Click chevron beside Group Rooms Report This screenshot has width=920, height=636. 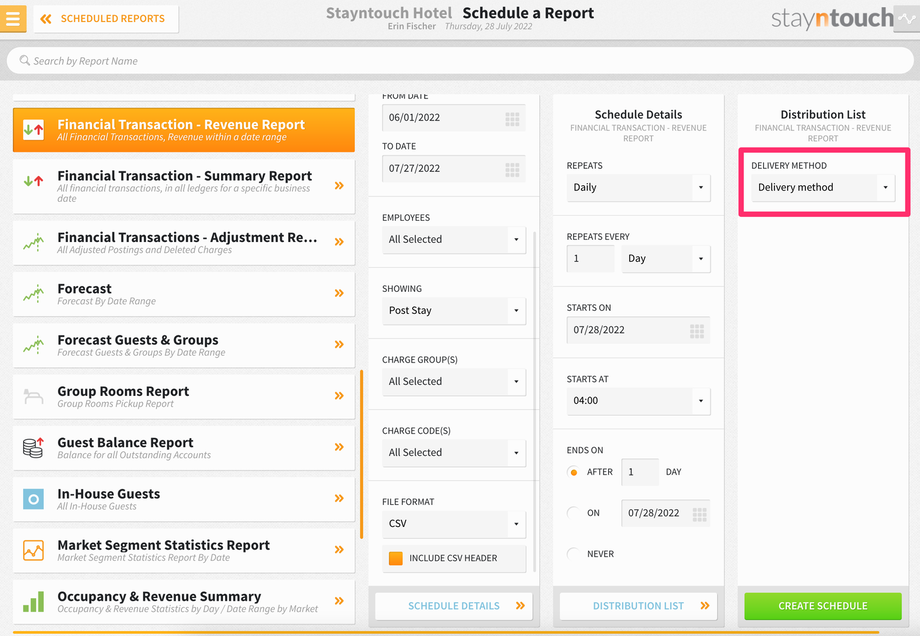coord(339,395)
